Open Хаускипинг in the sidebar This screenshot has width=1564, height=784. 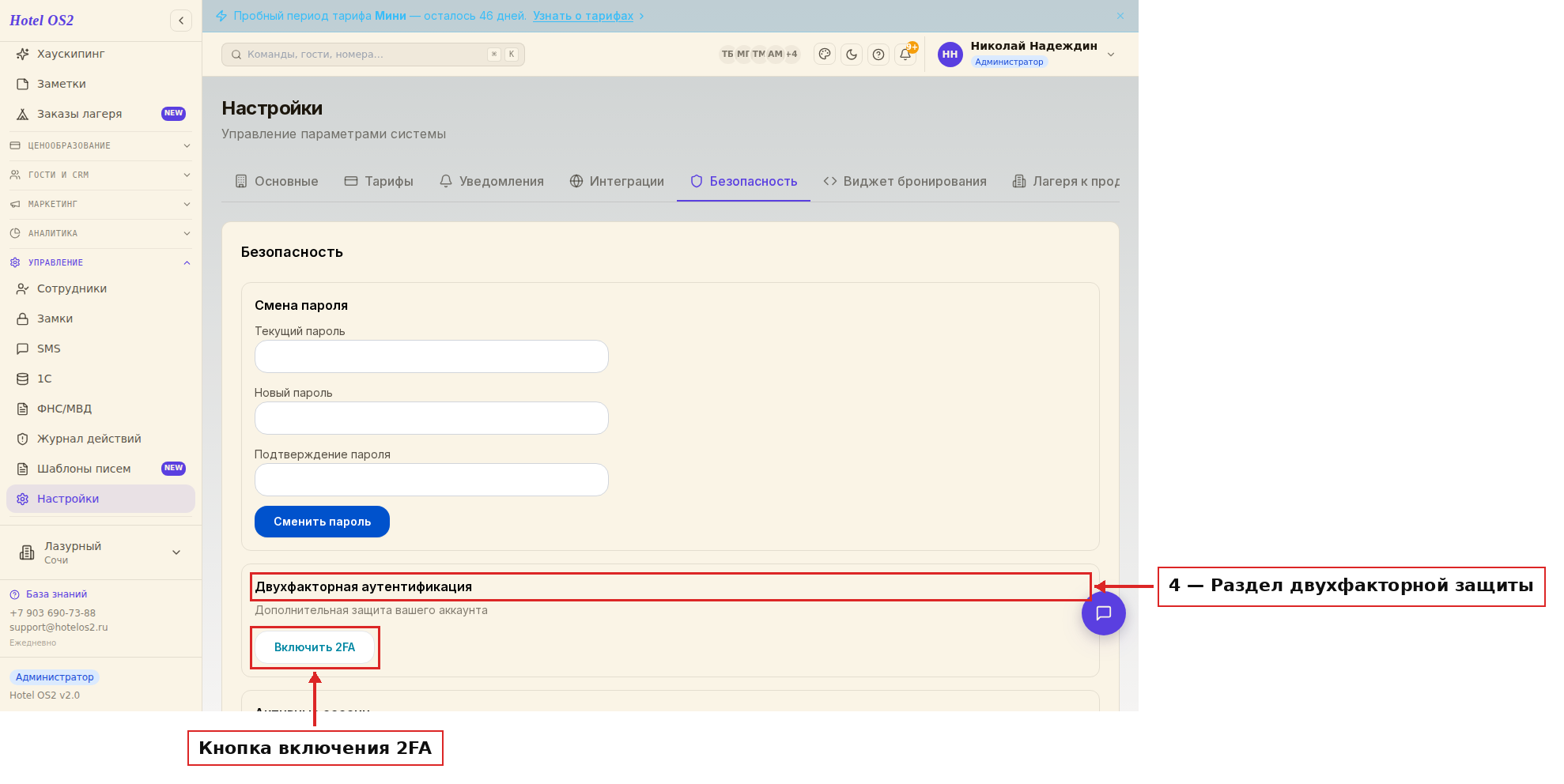pyautogui.click(x=100, y=54)
